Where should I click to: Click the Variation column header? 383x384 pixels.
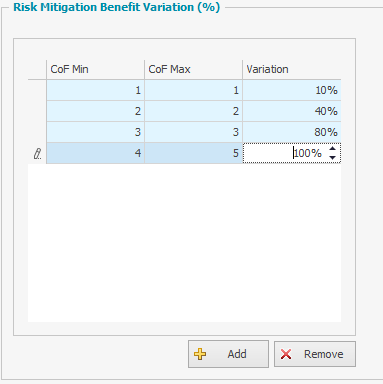pyautogui.click(x=292, y=69)
